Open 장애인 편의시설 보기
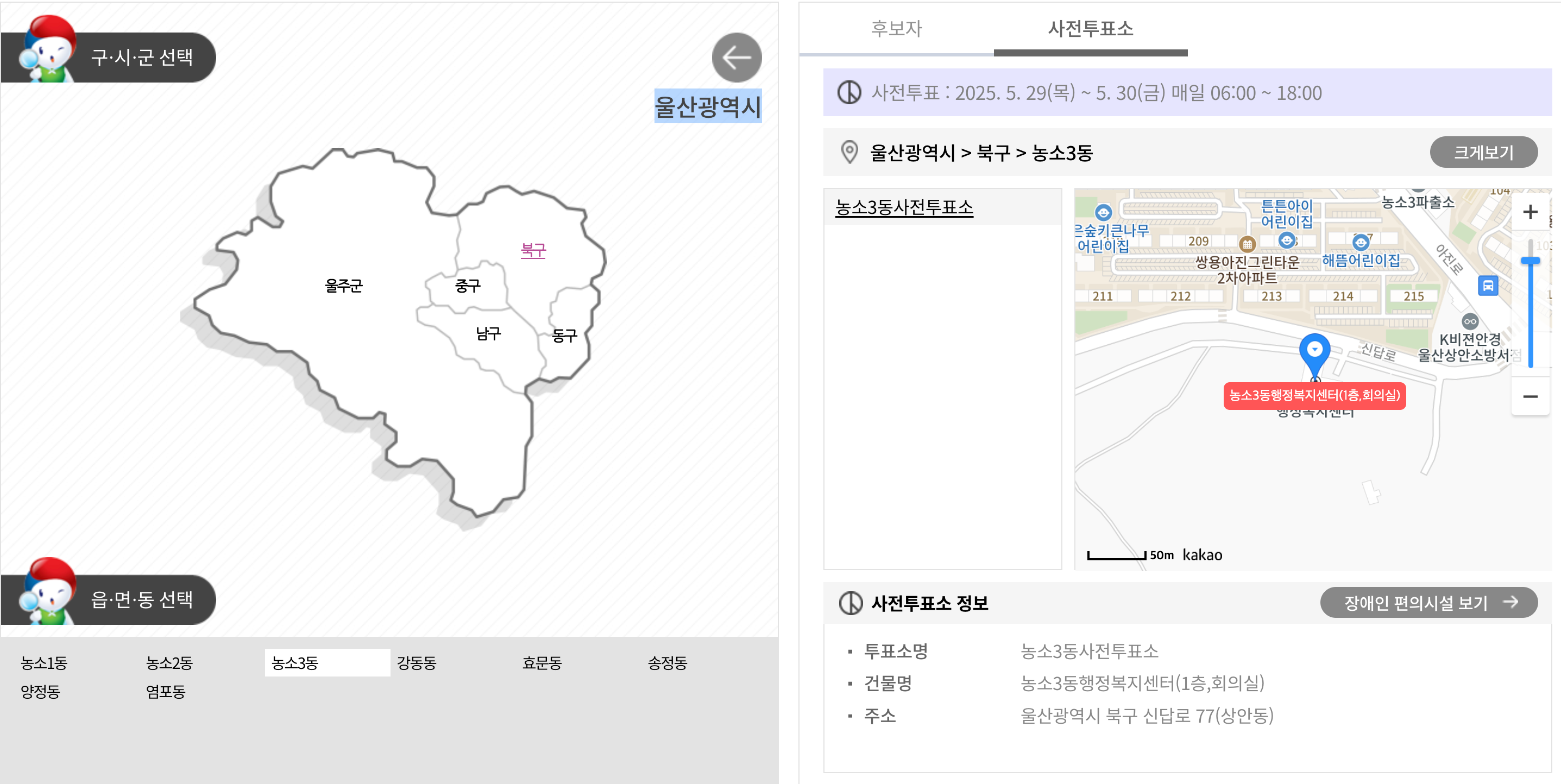Screen dimensions: 1561x784 point(1428,603)
